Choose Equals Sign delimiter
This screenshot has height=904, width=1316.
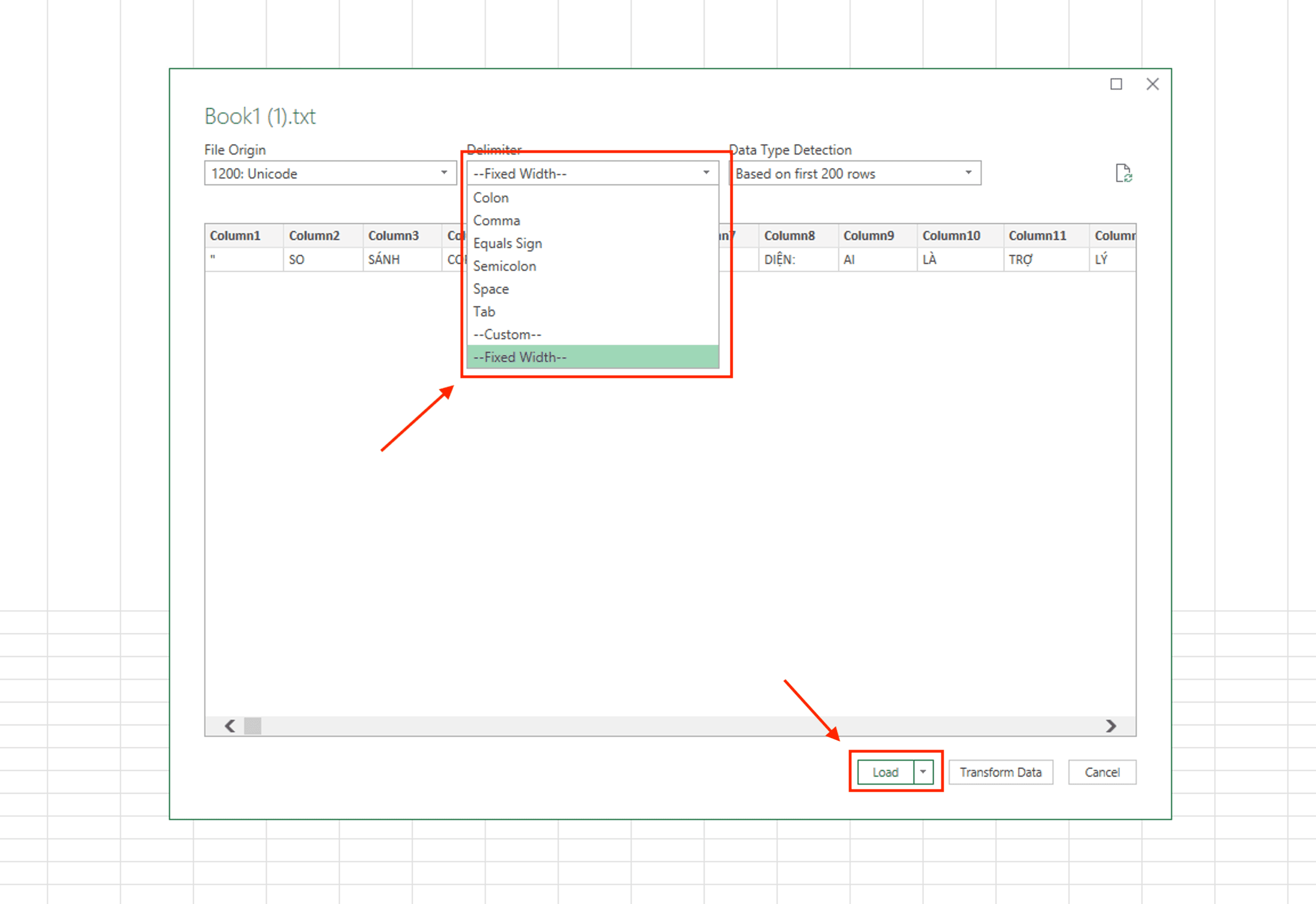click(x=507, y=243)
